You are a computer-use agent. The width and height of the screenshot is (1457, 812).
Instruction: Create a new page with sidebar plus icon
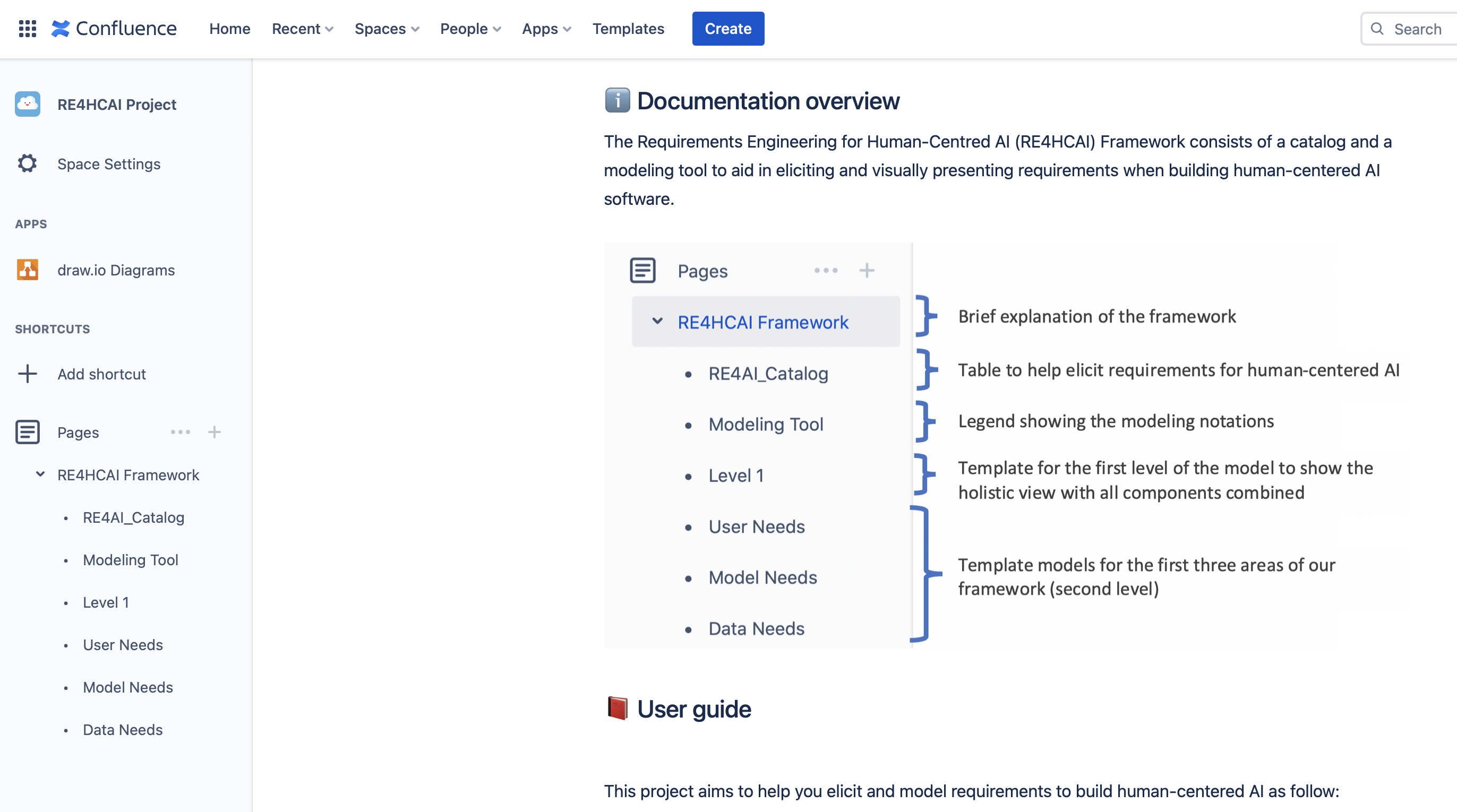click(x=215, y=432)
